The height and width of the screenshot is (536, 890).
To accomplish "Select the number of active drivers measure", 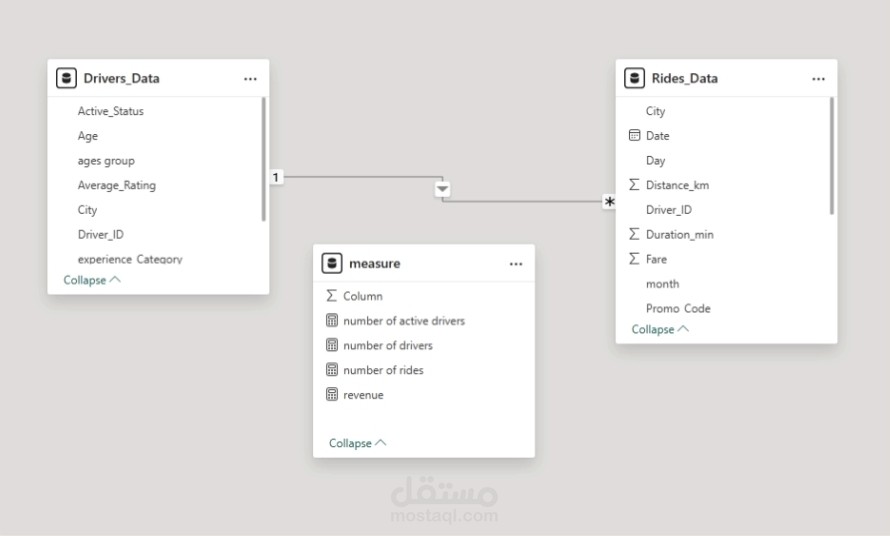I will pyautogui.click(x=404, y=321).
